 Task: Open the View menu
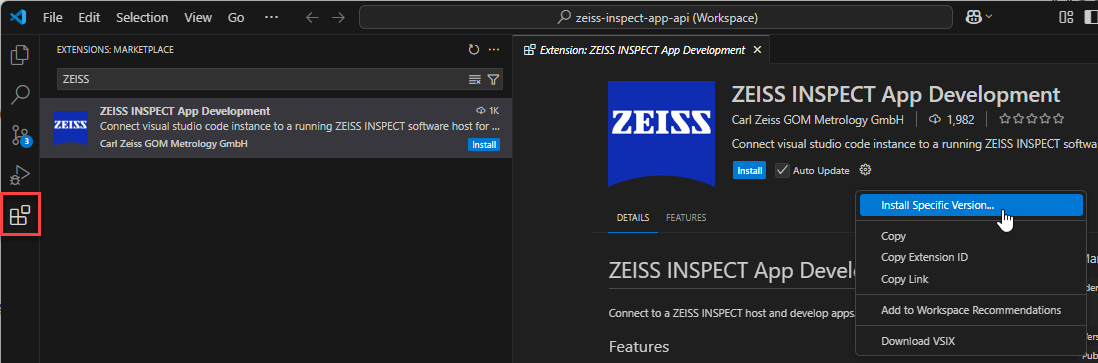(x=199, y=18)
